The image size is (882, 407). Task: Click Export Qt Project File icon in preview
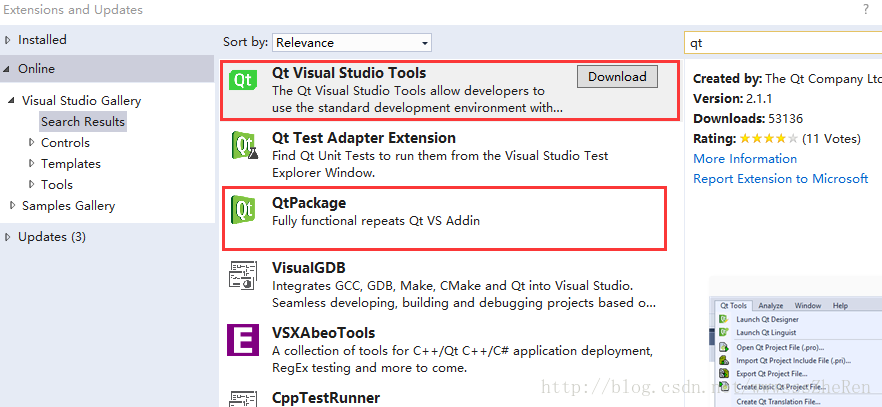click(724, 373)
